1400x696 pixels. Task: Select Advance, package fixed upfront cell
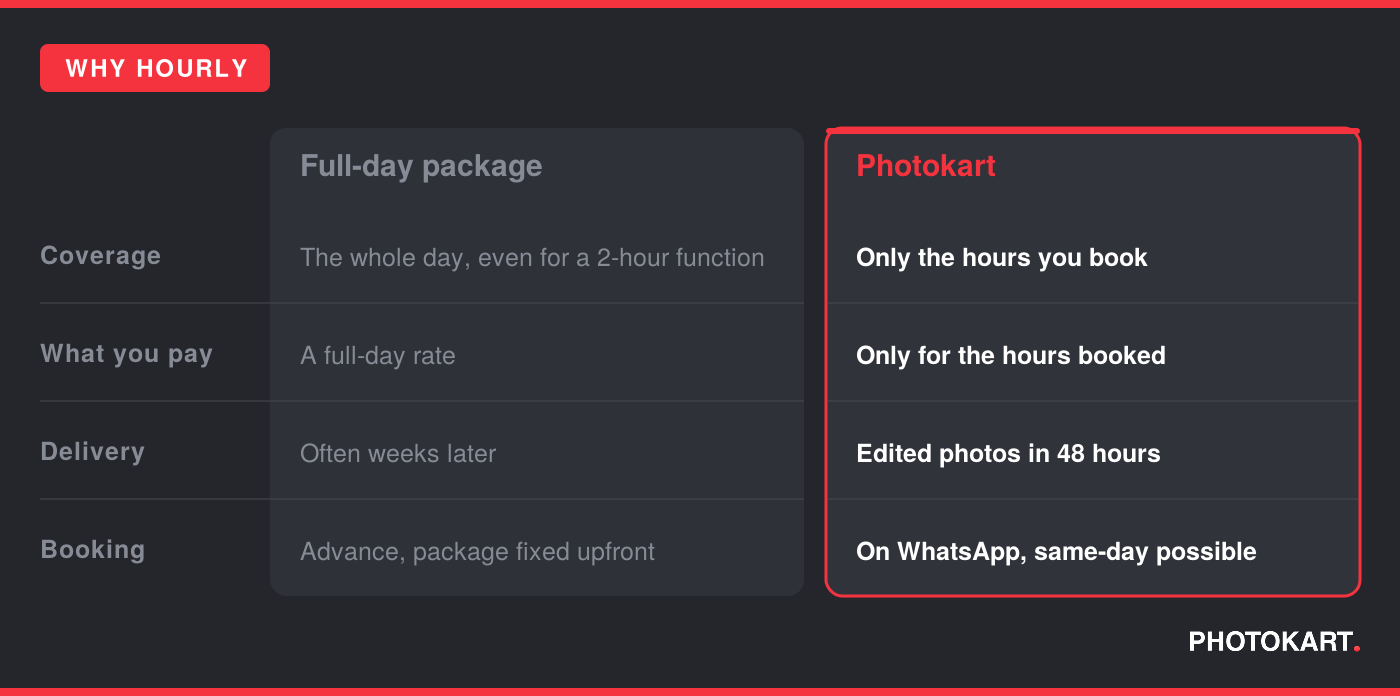(x=477, y=552)
